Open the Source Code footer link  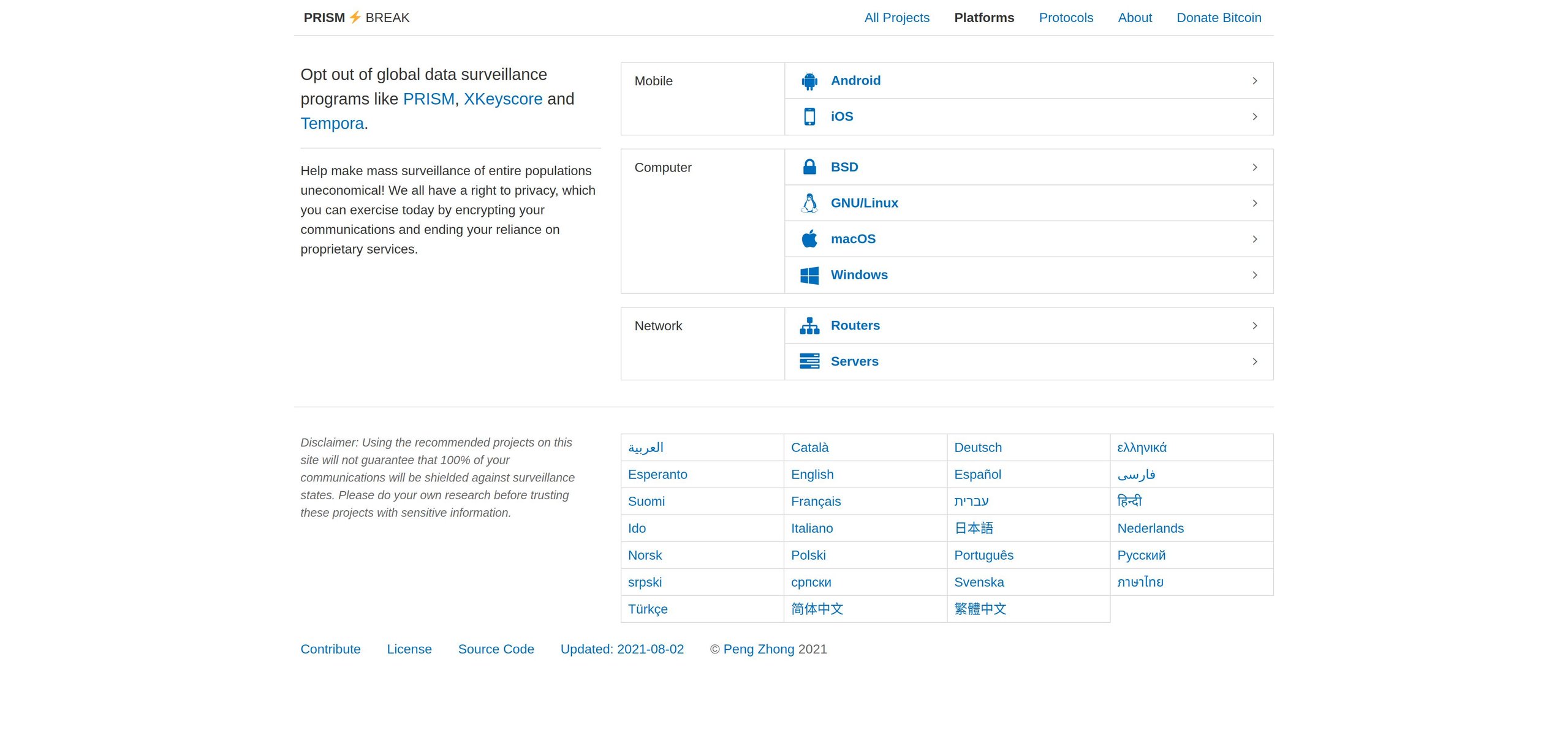(x=496, y=649)
